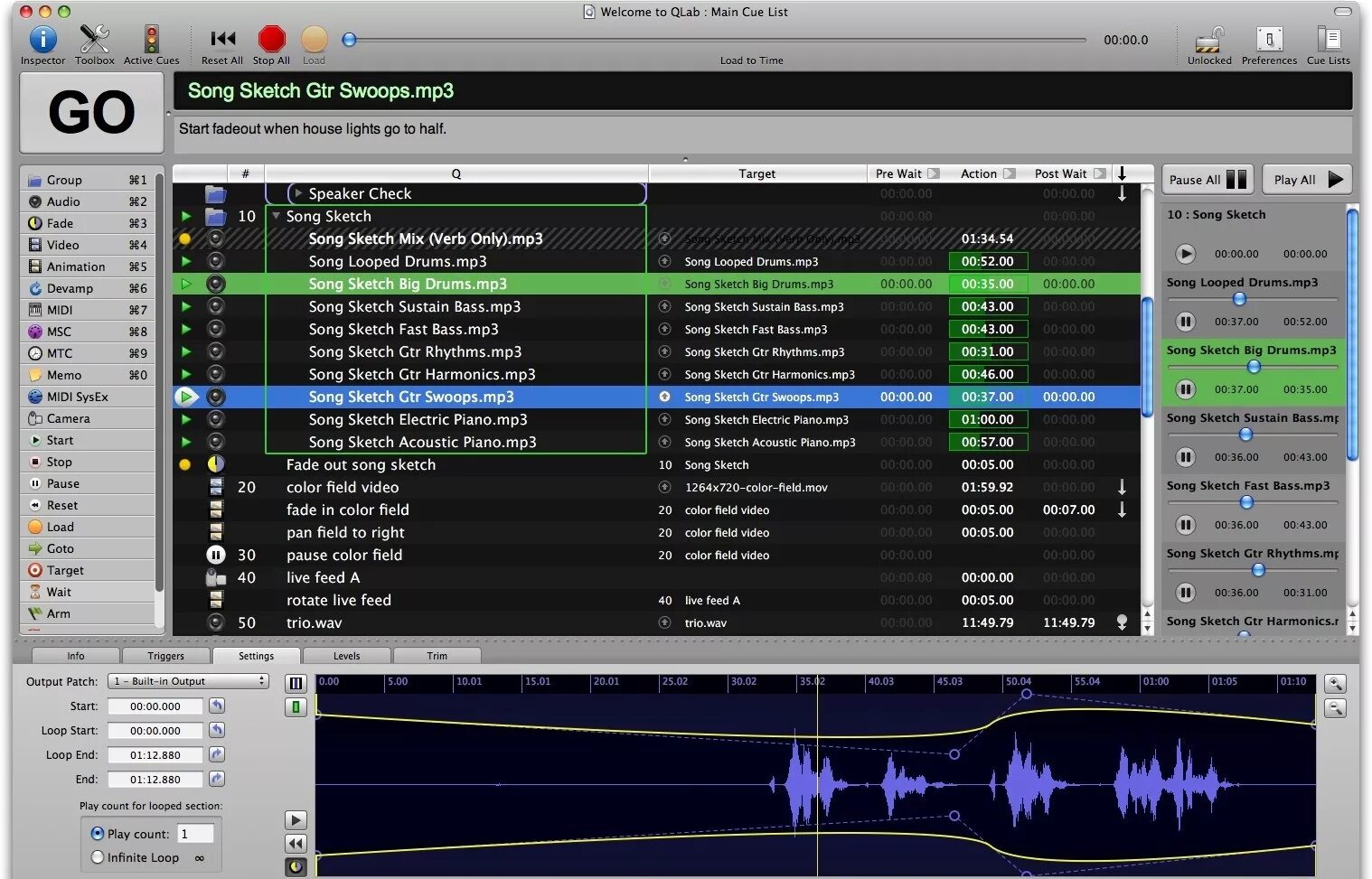Click the Start time field
The image size is (1372, 879).
155,706
